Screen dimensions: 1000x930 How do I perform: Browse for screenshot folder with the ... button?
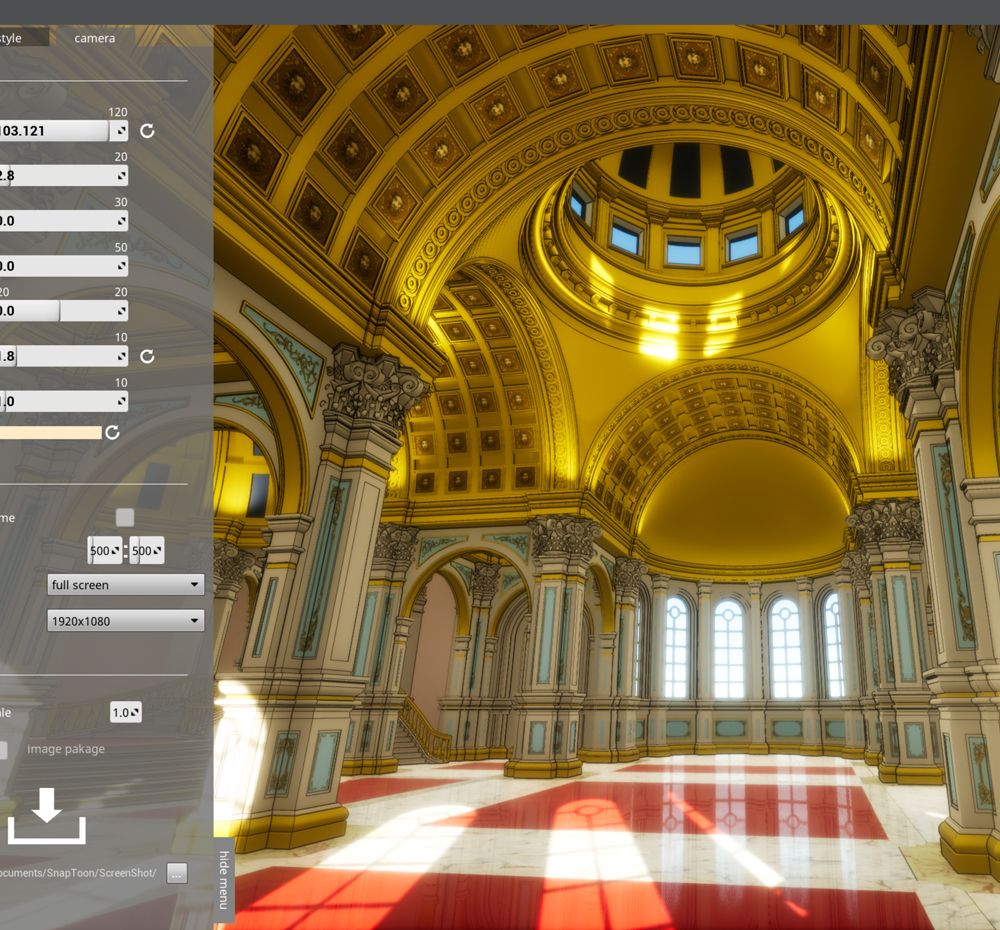coord(177,873)
